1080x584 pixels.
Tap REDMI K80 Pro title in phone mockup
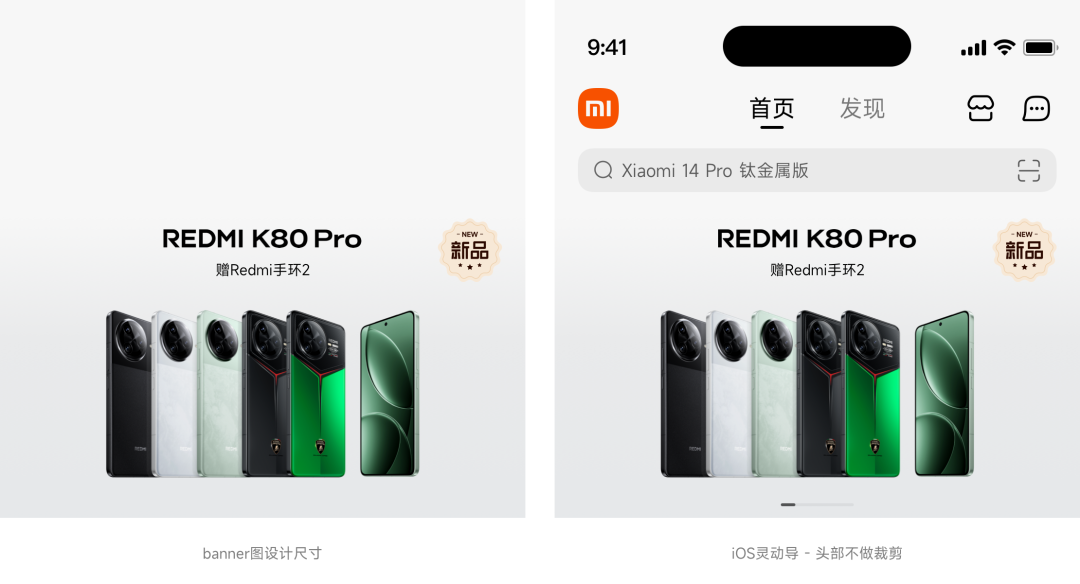point(816,239)
